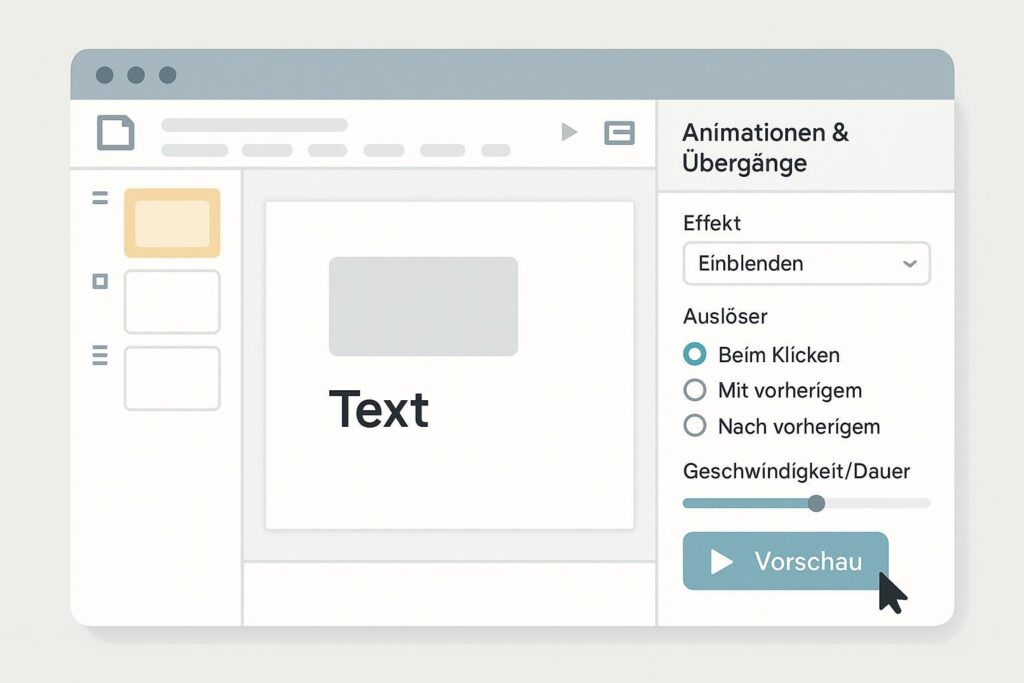Choose the Mit vorherigem radio button
This screenshot has width=1024, height=683.
pos(694,390)
